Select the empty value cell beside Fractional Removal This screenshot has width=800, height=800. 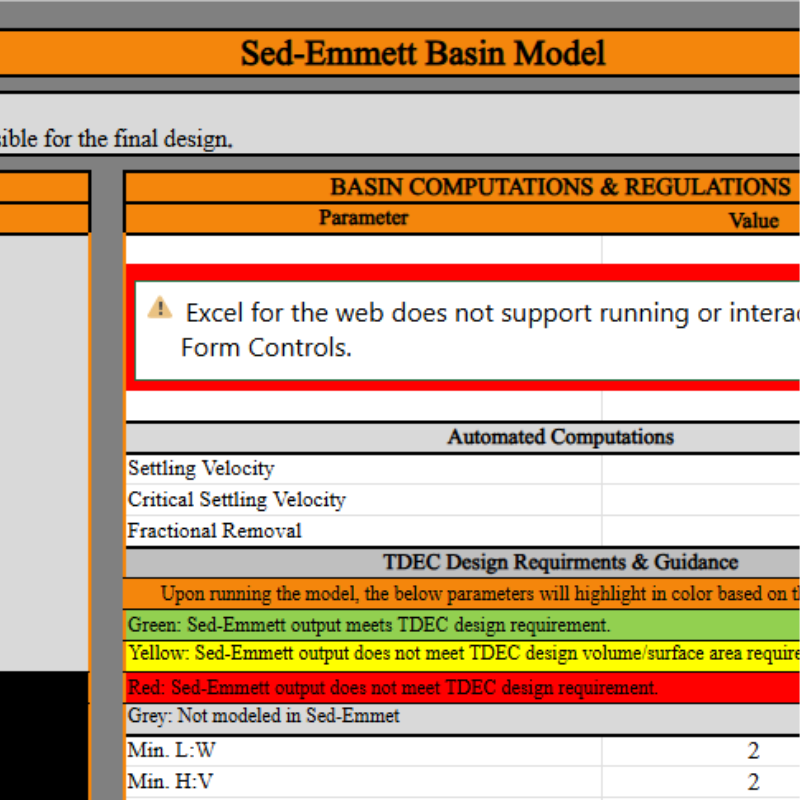pos(701,531)
